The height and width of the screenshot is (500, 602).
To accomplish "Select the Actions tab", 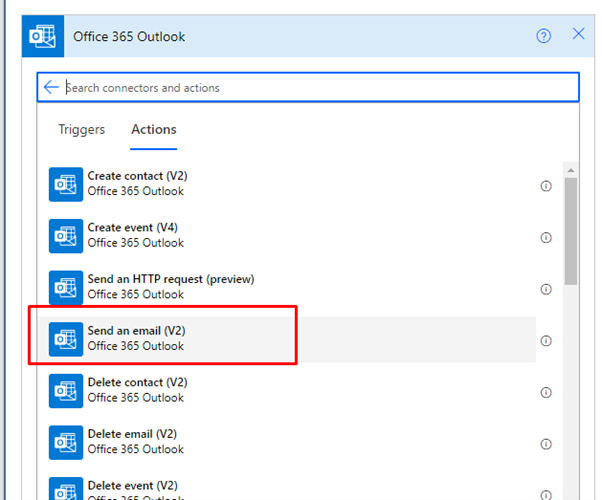I will point(154,129).
